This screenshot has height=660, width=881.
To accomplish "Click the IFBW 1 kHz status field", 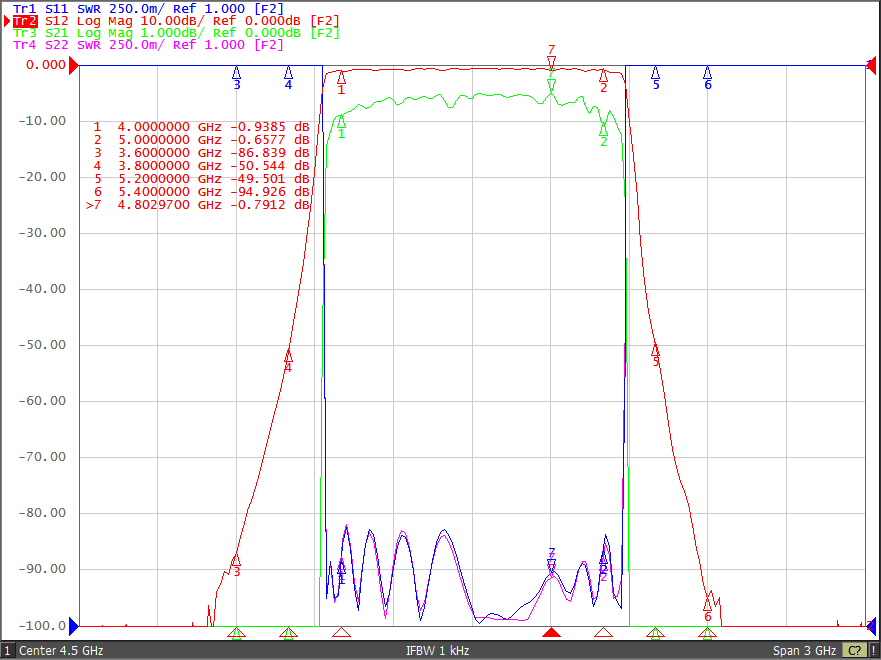I will (437, 651).
